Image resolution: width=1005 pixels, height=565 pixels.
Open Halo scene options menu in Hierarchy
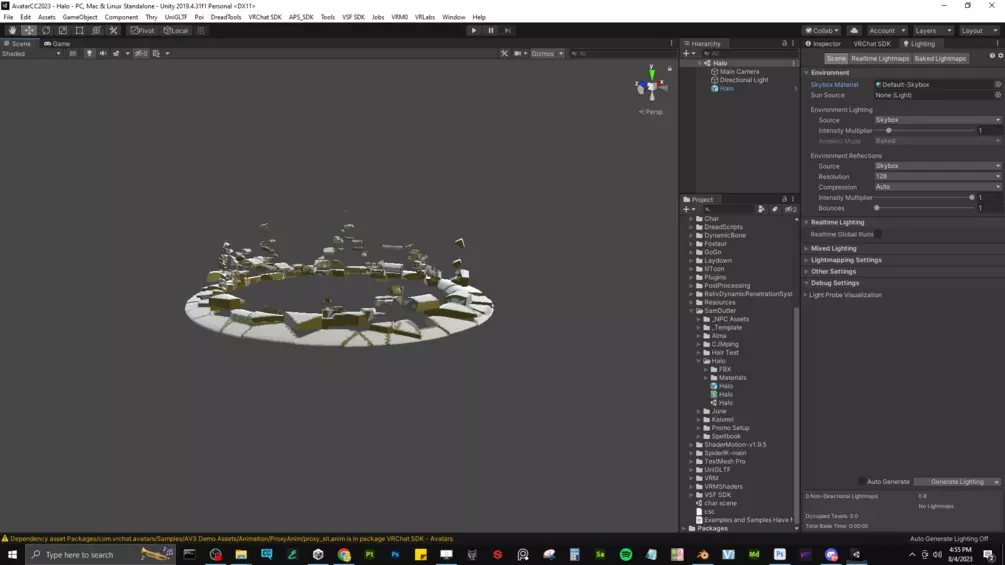(793, 63)
